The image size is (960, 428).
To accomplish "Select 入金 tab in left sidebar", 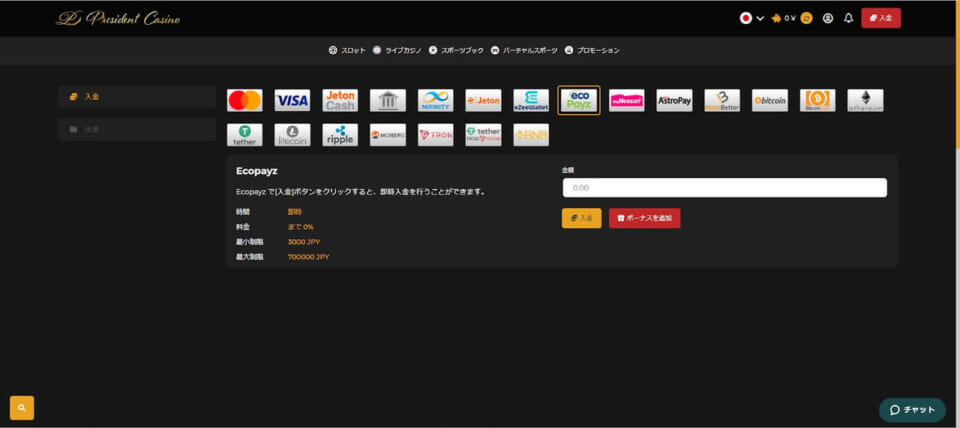I will (x=137, y=97).
